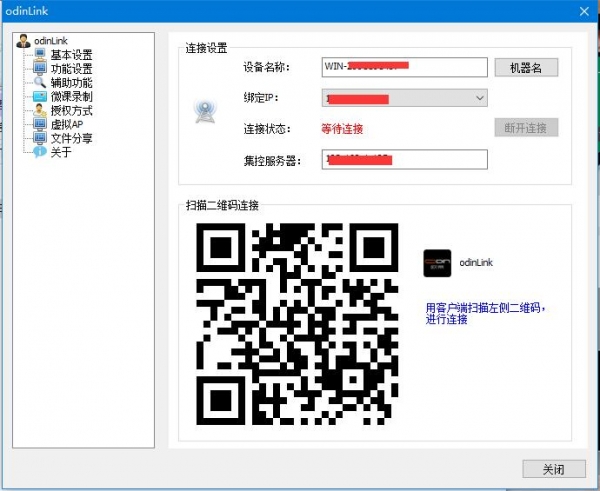This screenshot has height=491, width=600.
Task: Click the 绑定IP label
Action: pyautogui.click(x=261, y=98)
